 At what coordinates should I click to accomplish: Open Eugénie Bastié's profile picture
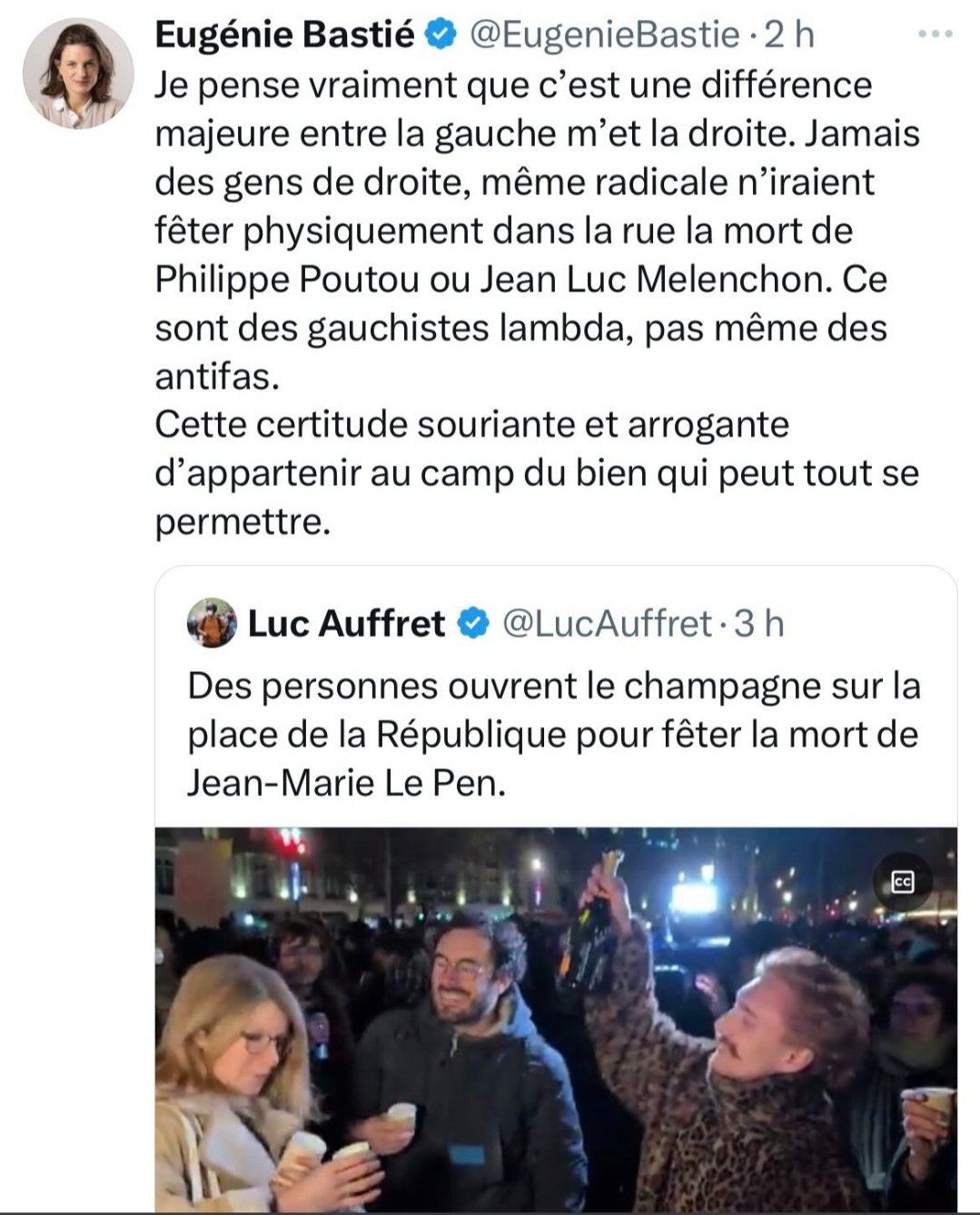click(78, 74)
